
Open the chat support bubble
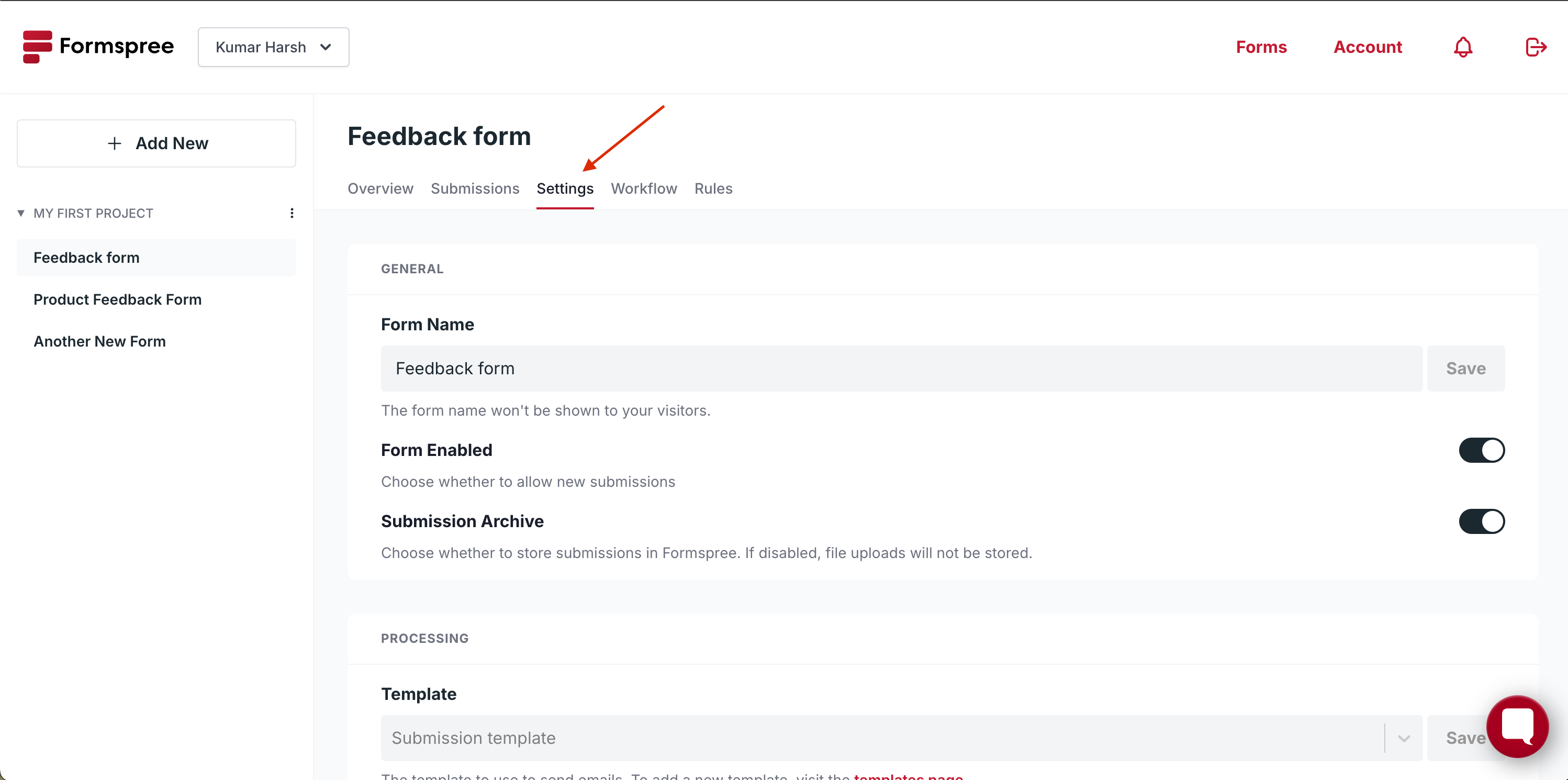tap(1518, 726)
